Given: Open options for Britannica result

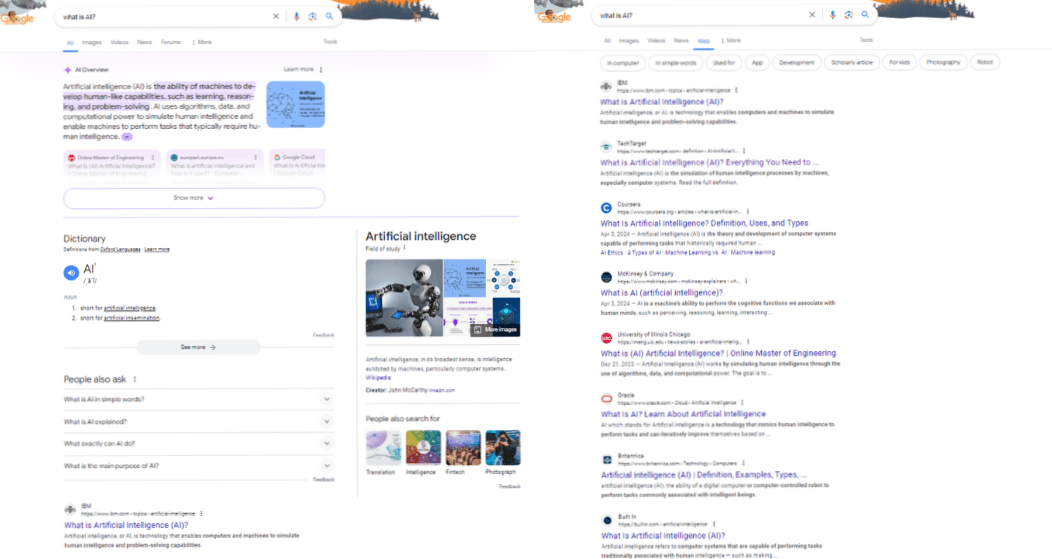Looking at the screenshot, I should 744,463.
